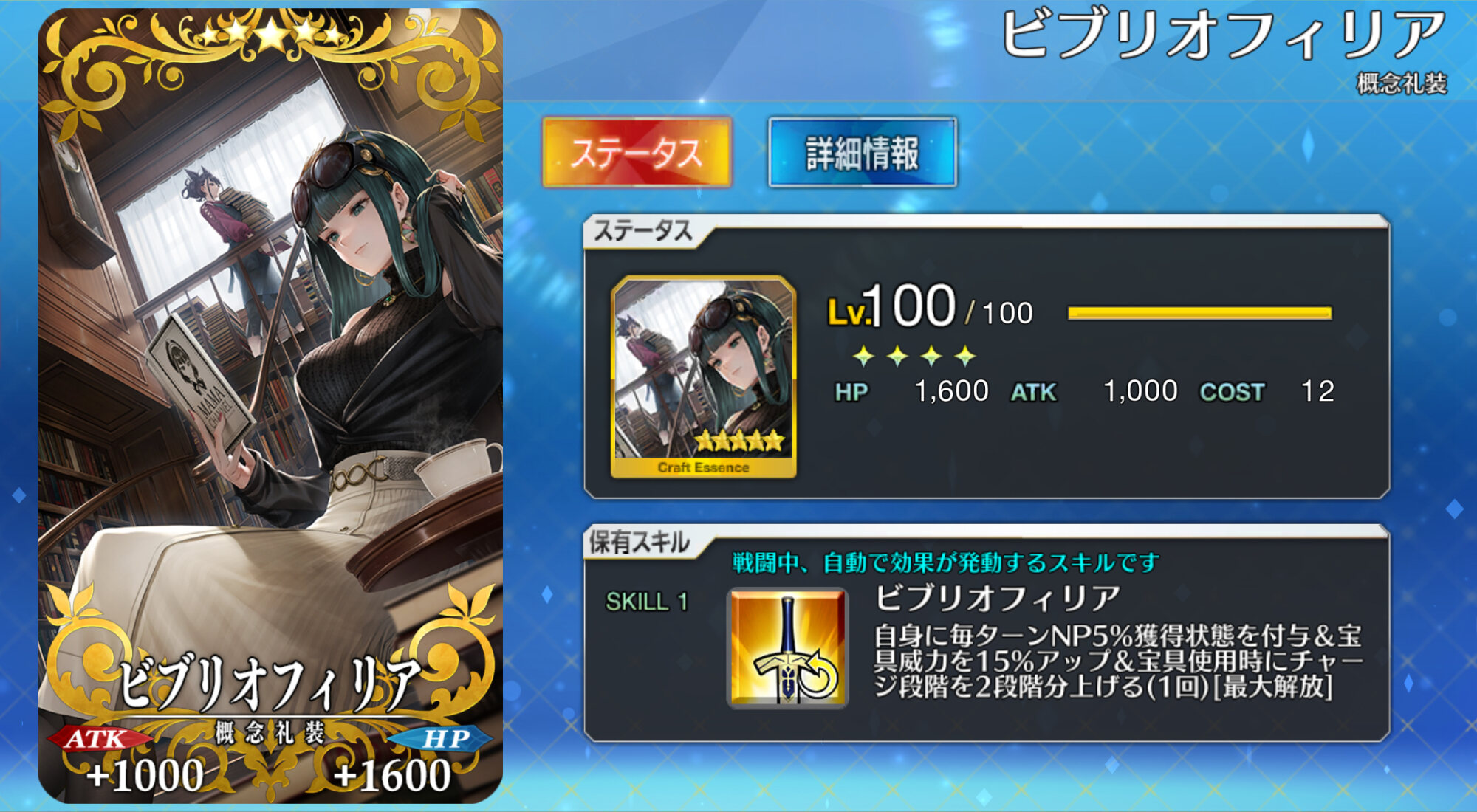The image size is (1477, 812).
Task: Click the gold stars on thumbnail
Action: (738, 441)
